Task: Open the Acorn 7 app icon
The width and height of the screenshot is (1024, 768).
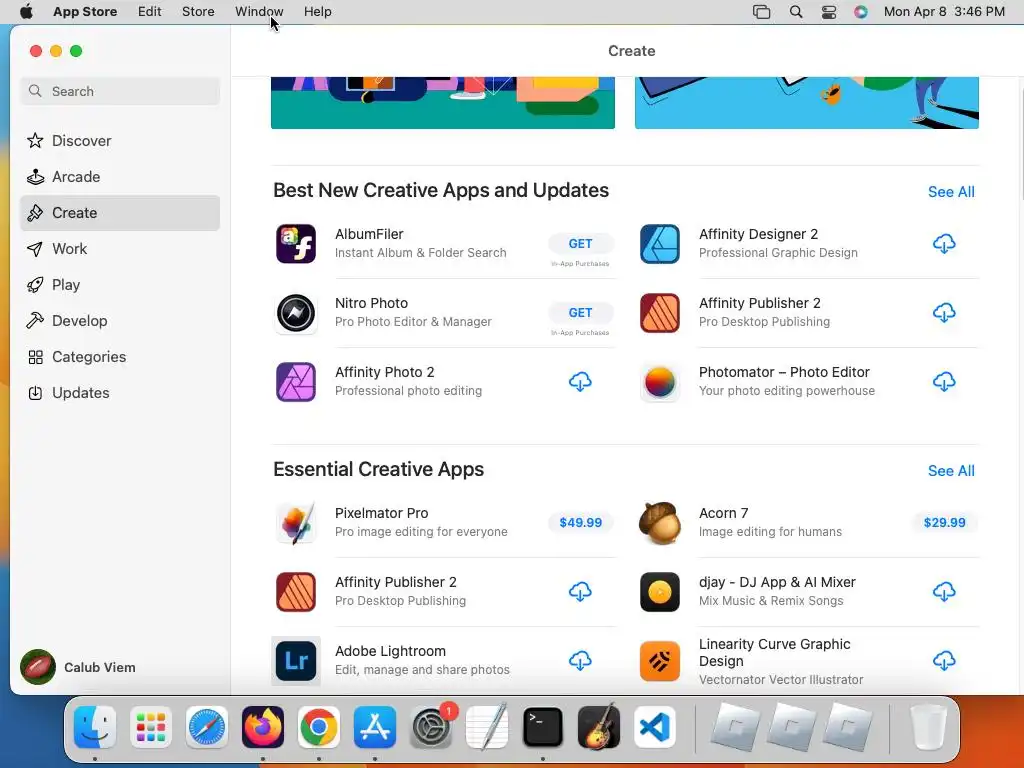Action: tap(660, 522)
